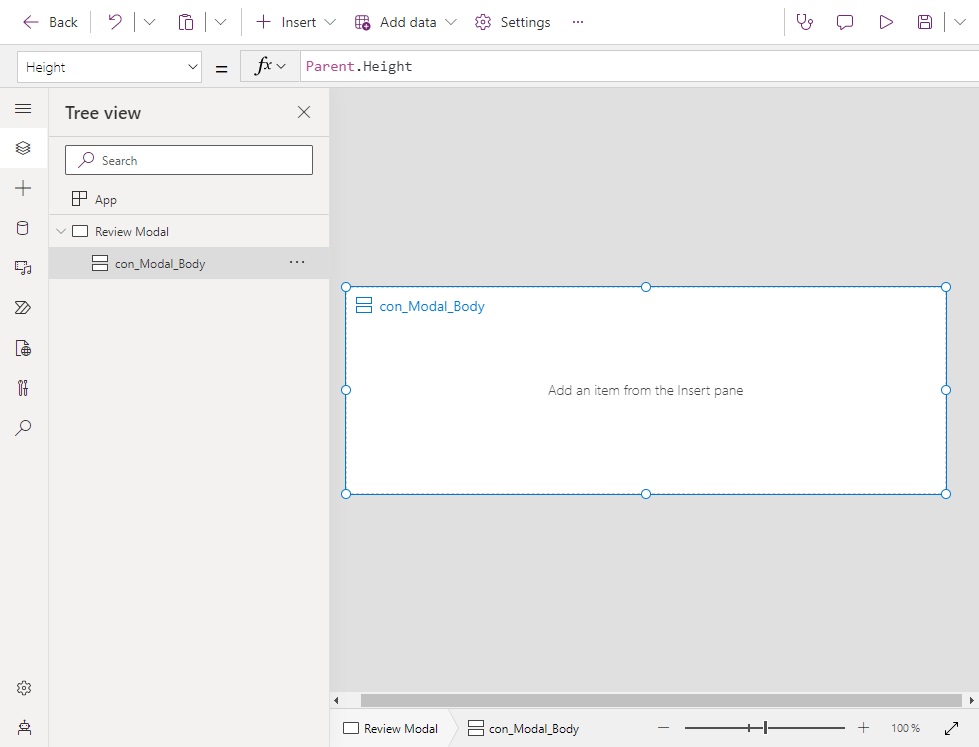Save the app using the save icon
This screenshot has width=979, height=747.
coord(924,21)
